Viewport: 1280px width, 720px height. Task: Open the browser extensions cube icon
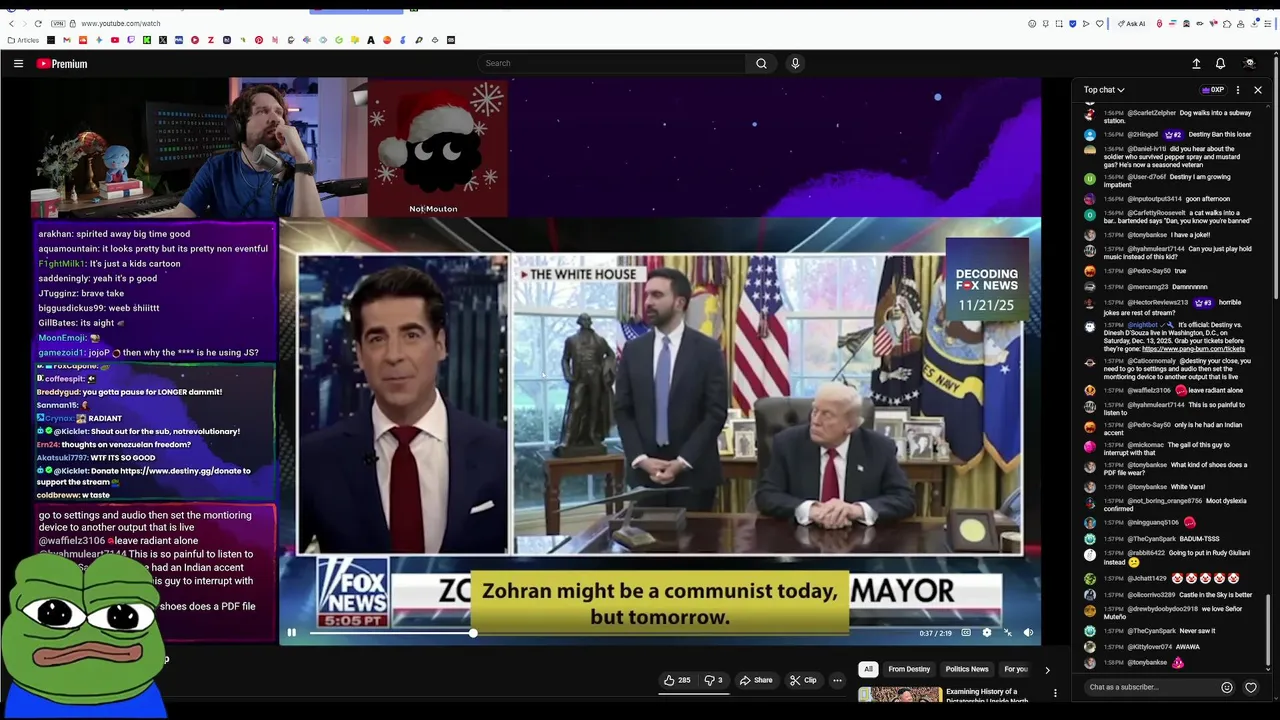click(1227, 23)
